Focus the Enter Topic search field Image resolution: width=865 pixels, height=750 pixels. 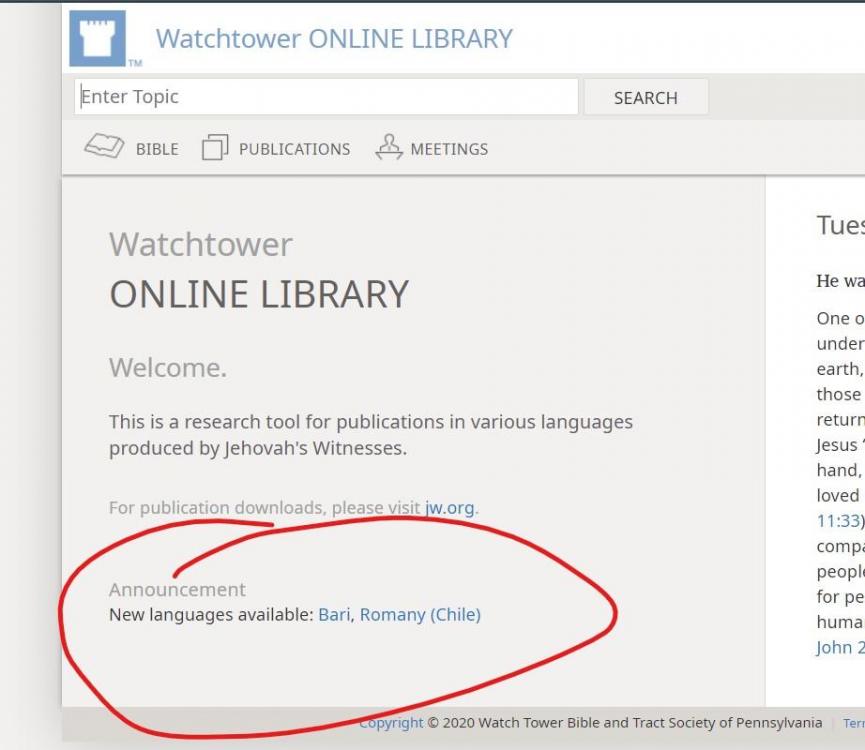(326, 97)
